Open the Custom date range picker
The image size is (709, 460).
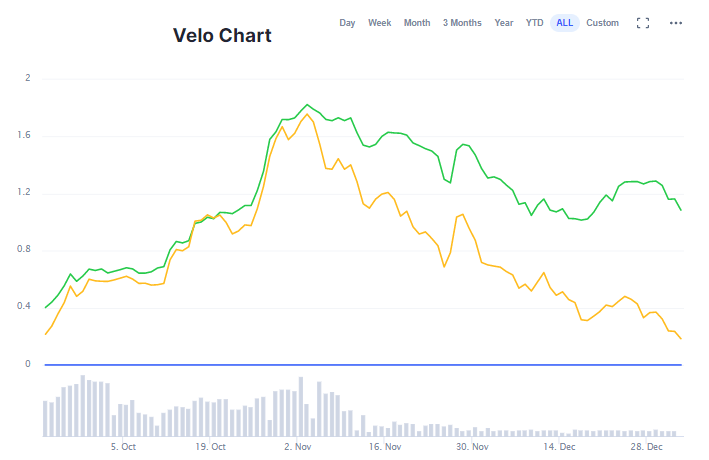coord(602,23)
